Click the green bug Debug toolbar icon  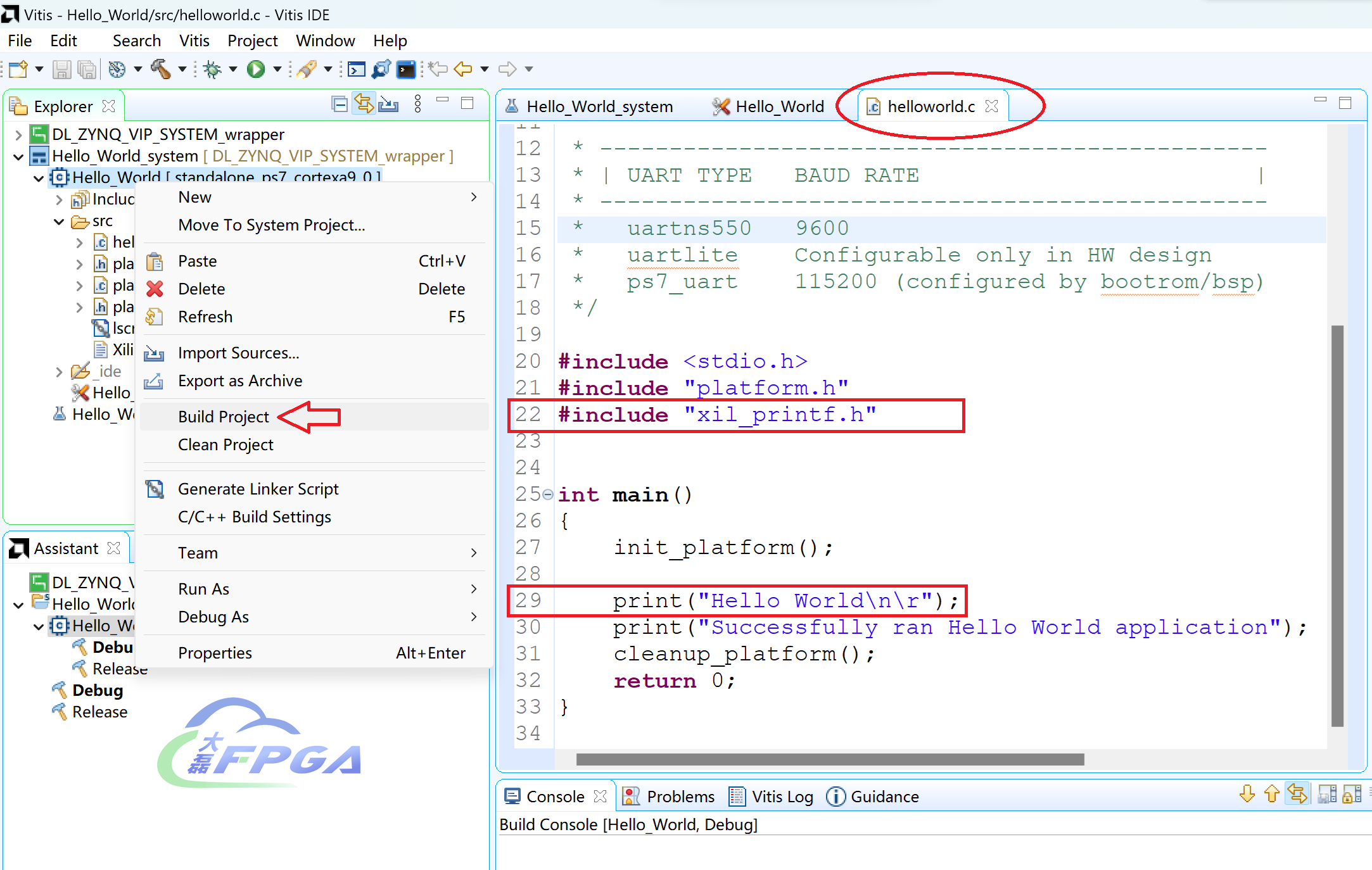[x=213, y=69]
